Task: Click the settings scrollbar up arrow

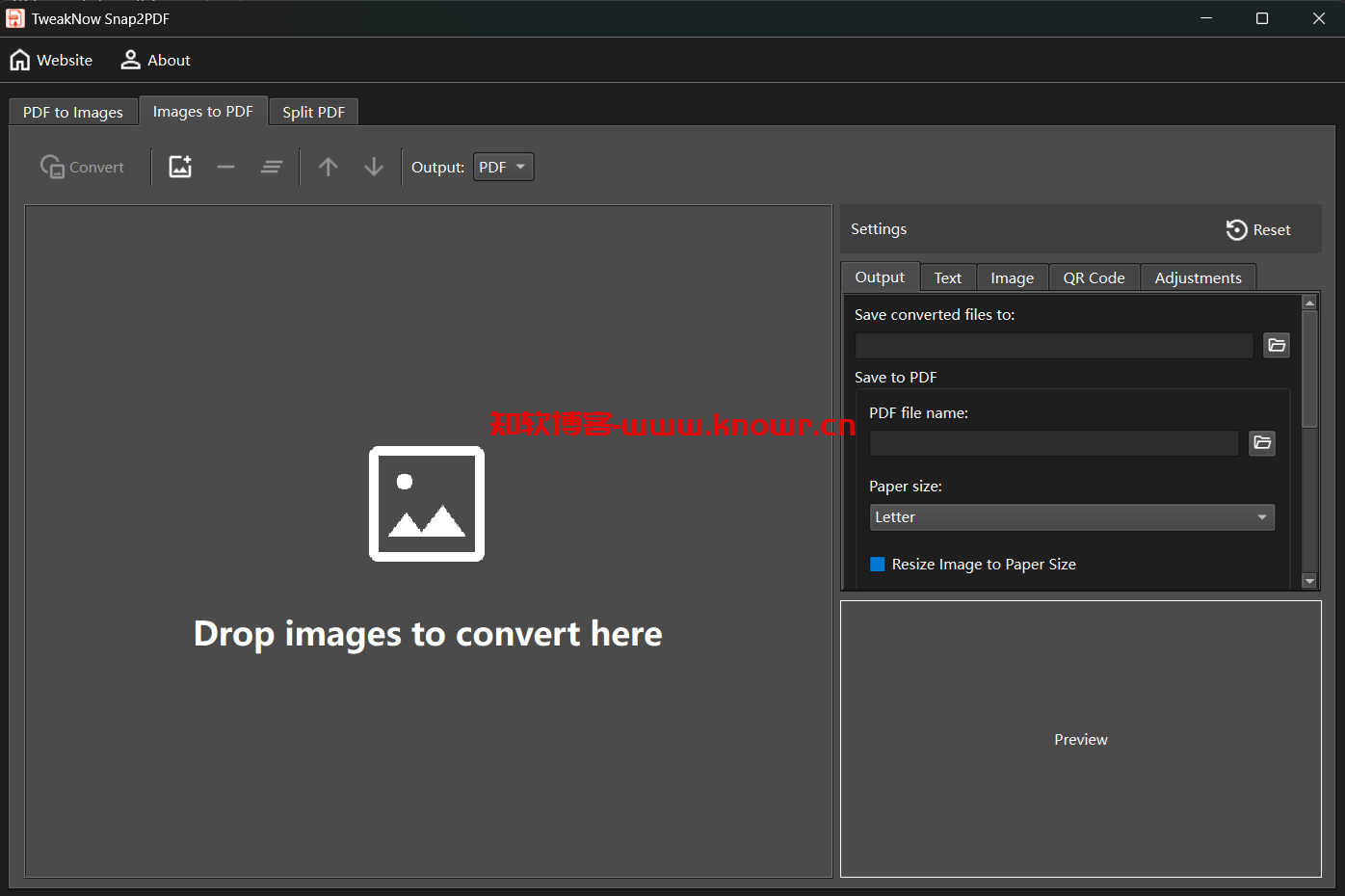Action: click(x=1309, y=303)
